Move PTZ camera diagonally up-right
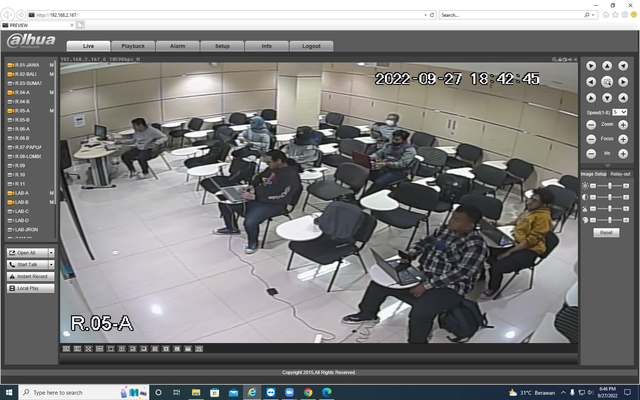640x400 pixels. click(x=623, y=66)
